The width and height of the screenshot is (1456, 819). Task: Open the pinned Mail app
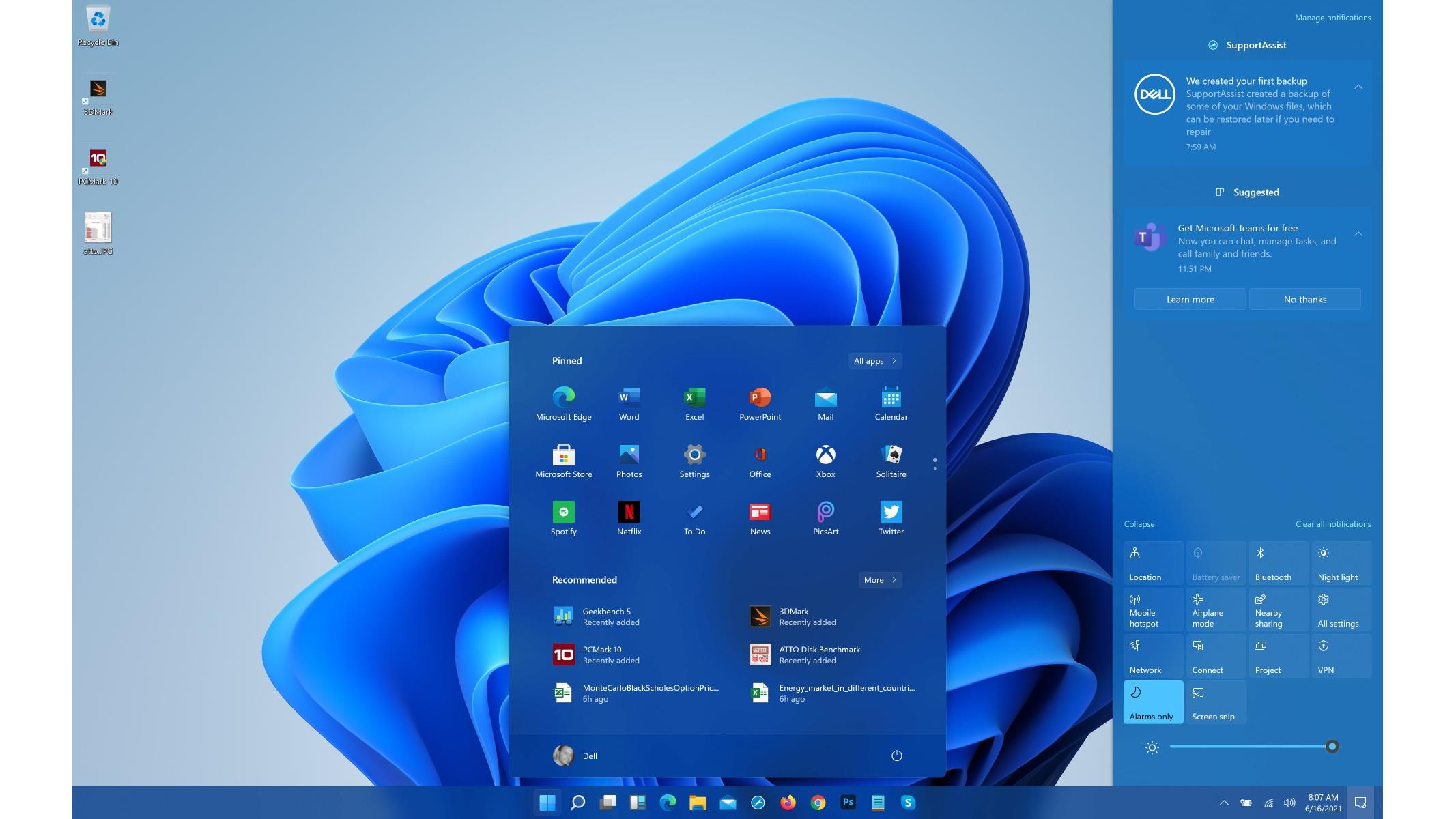tap(825, 404)
